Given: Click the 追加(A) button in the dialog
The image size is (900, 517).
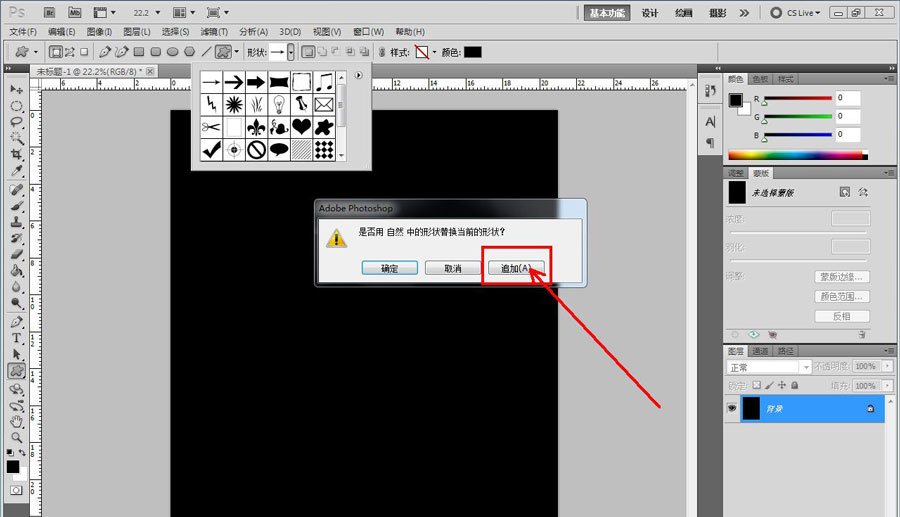Looking at the screenshot, I should [517, 268].
